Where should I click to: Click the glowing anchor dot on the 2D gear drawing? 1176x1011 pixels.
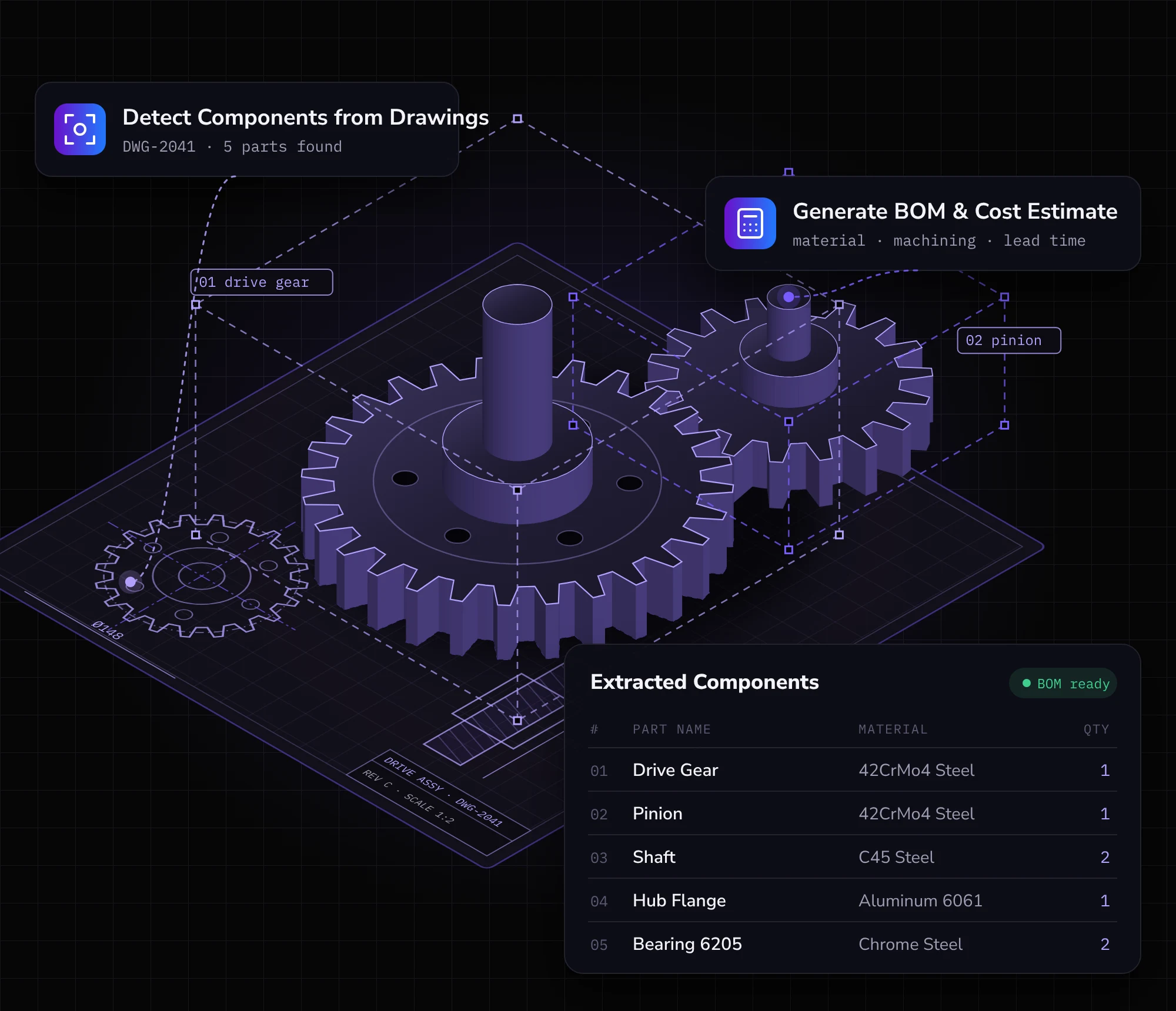click(x=131, y=582)
